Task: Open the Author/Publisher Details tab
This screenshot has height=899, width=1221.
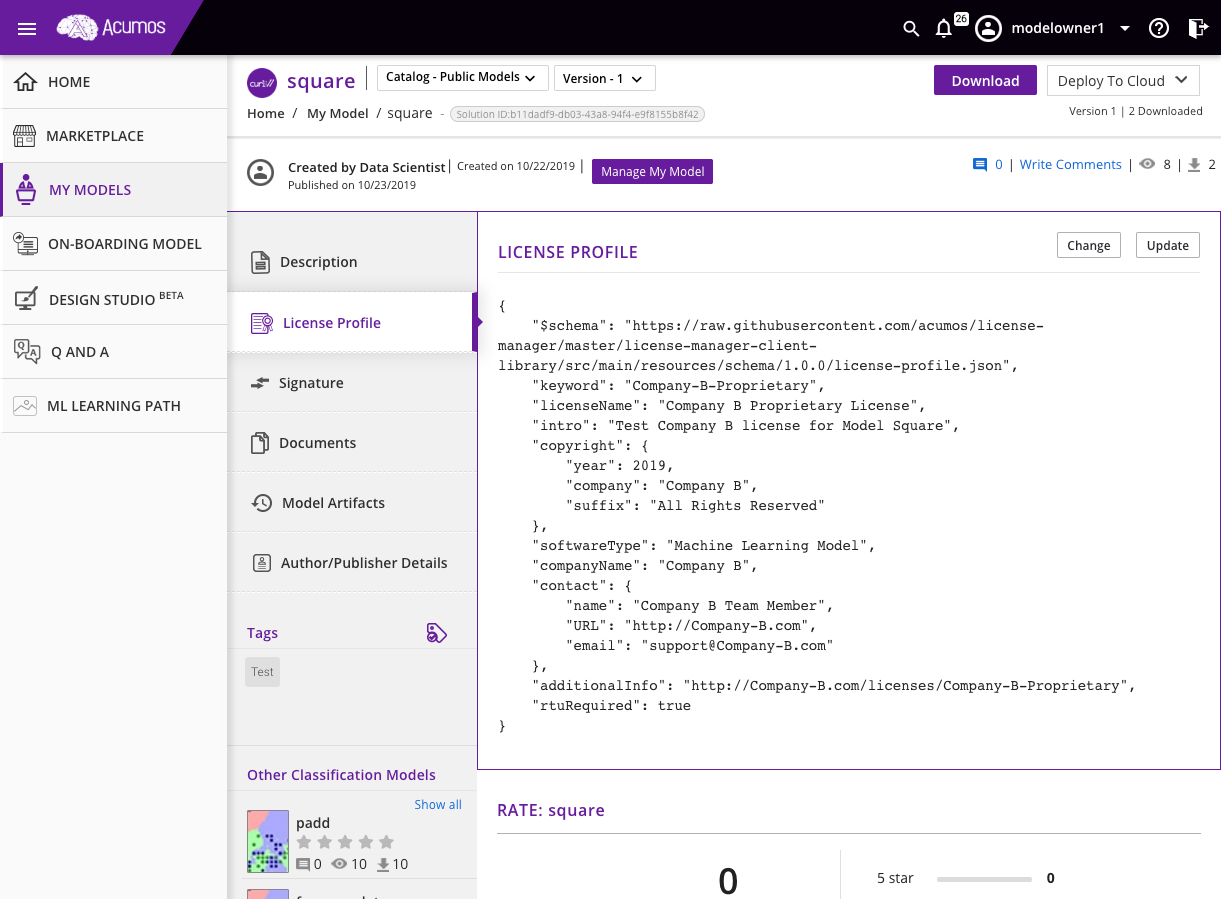Action: pos(352,562)
